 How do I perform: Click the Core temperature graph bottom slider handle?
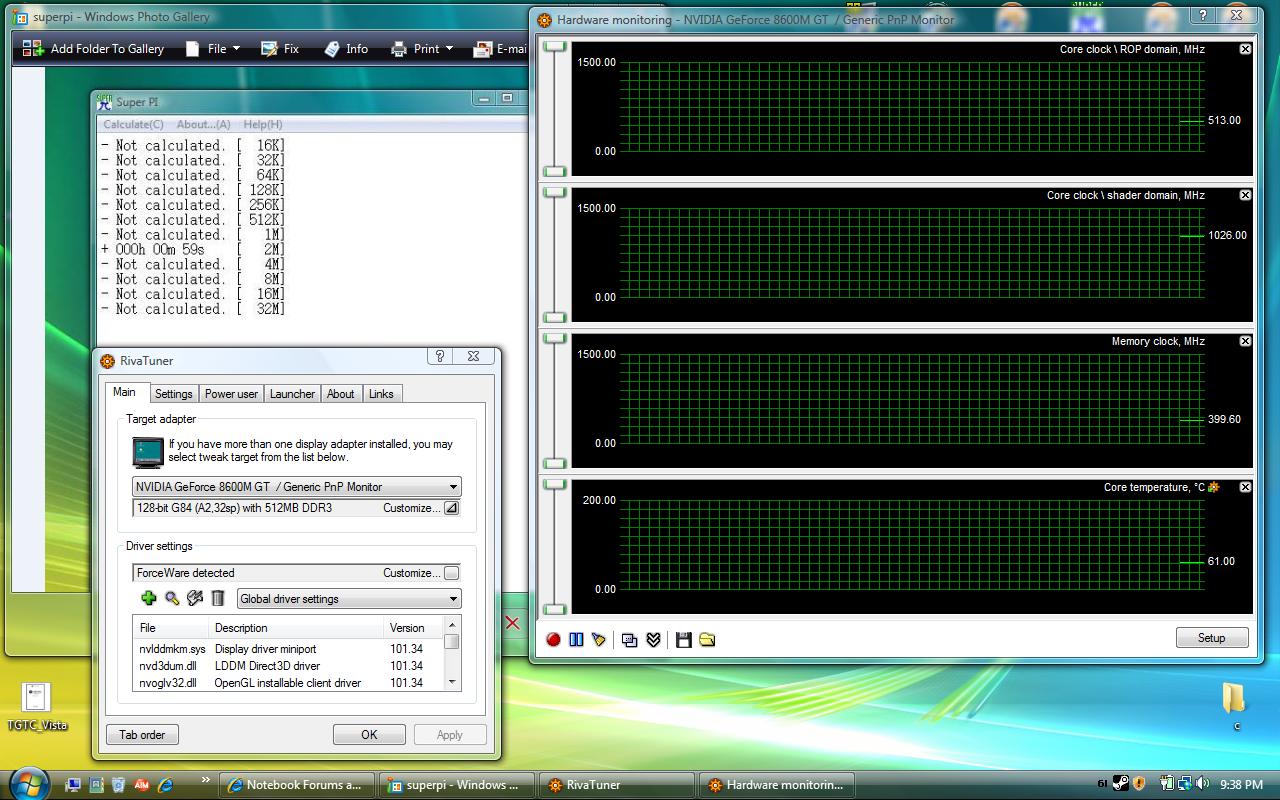click(554, 609)
